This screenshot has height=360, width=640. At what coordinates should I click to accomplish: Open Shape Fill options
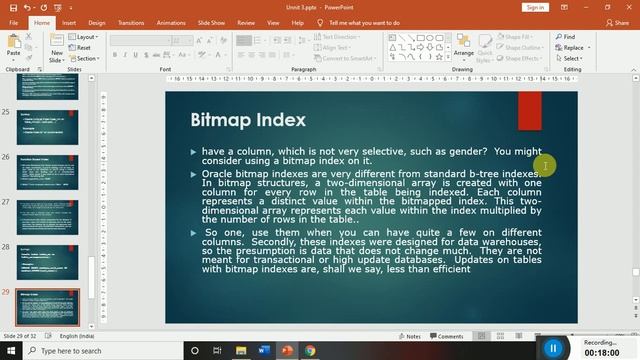[x=515, y=37]
